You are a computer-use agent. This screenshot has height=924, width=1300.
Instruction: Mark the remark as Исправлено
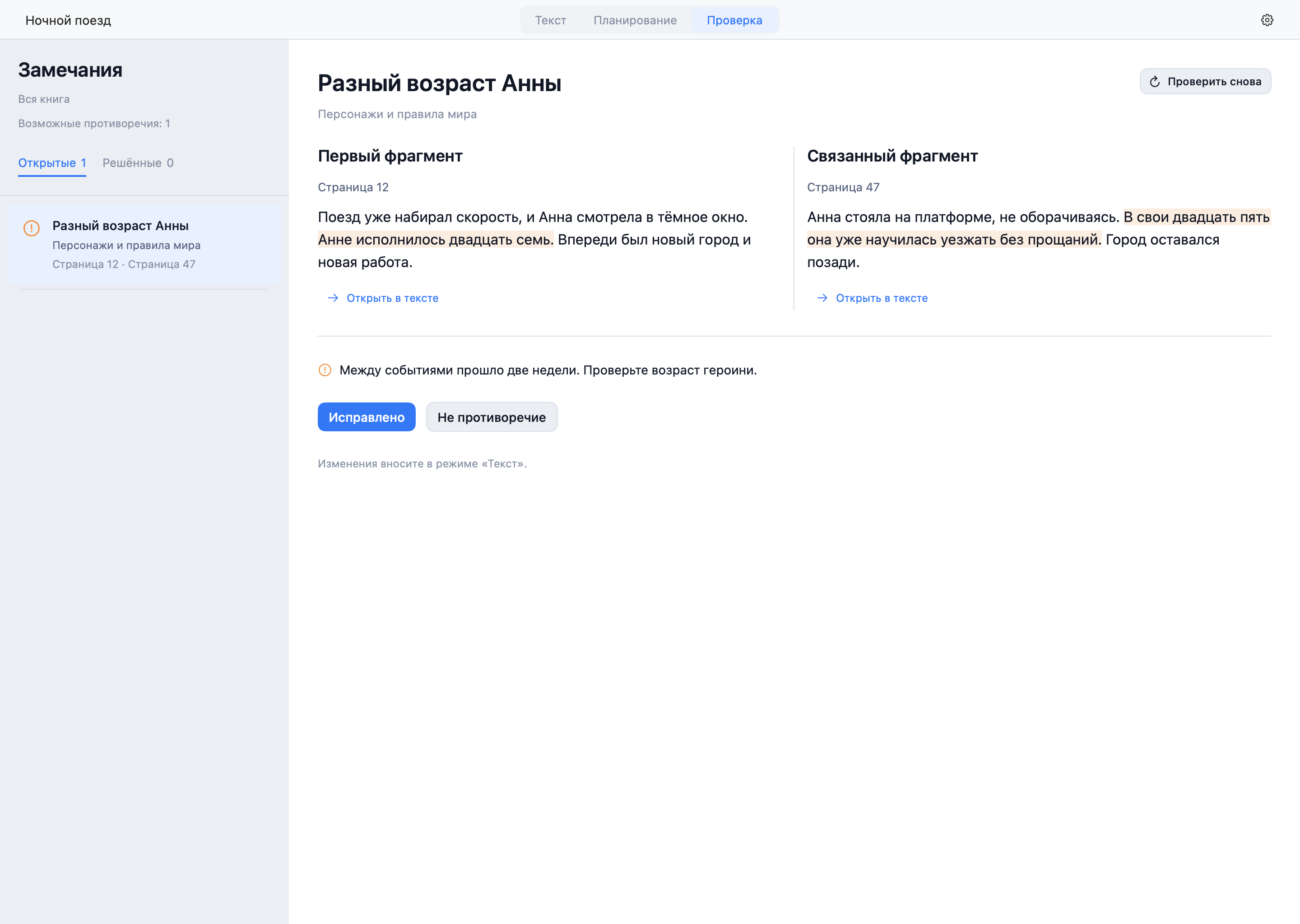pos(367,417)
